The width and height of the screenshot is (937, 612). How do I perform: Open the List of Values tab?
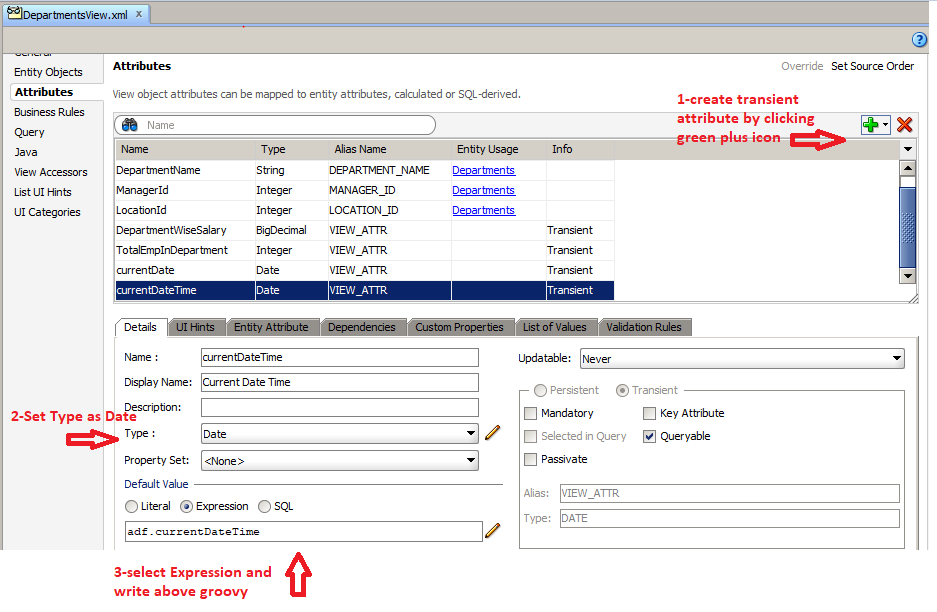pos(555,327)
